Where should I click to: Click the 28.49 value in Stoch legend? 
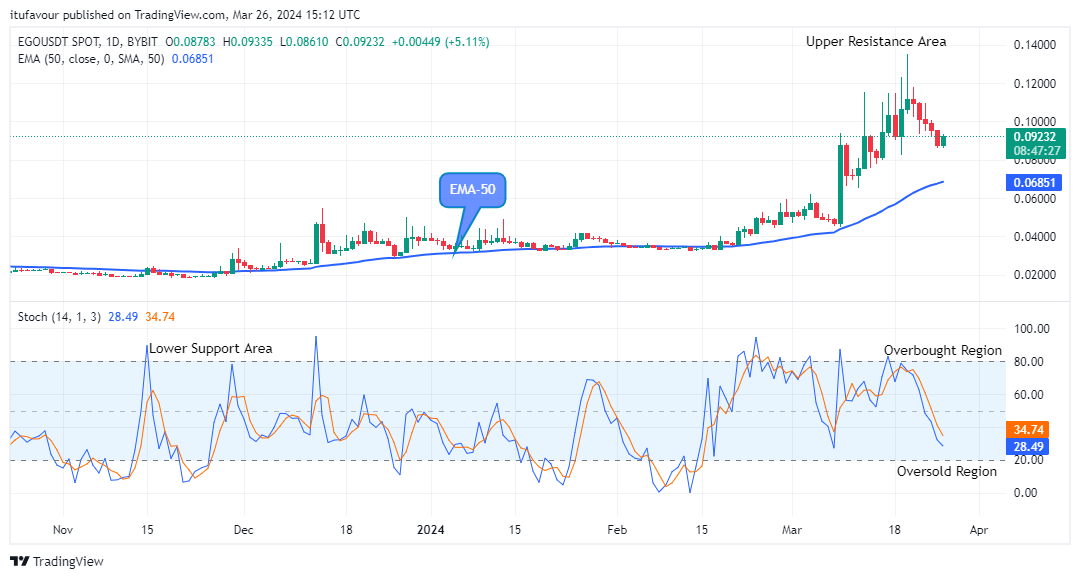tap(123, 317)
